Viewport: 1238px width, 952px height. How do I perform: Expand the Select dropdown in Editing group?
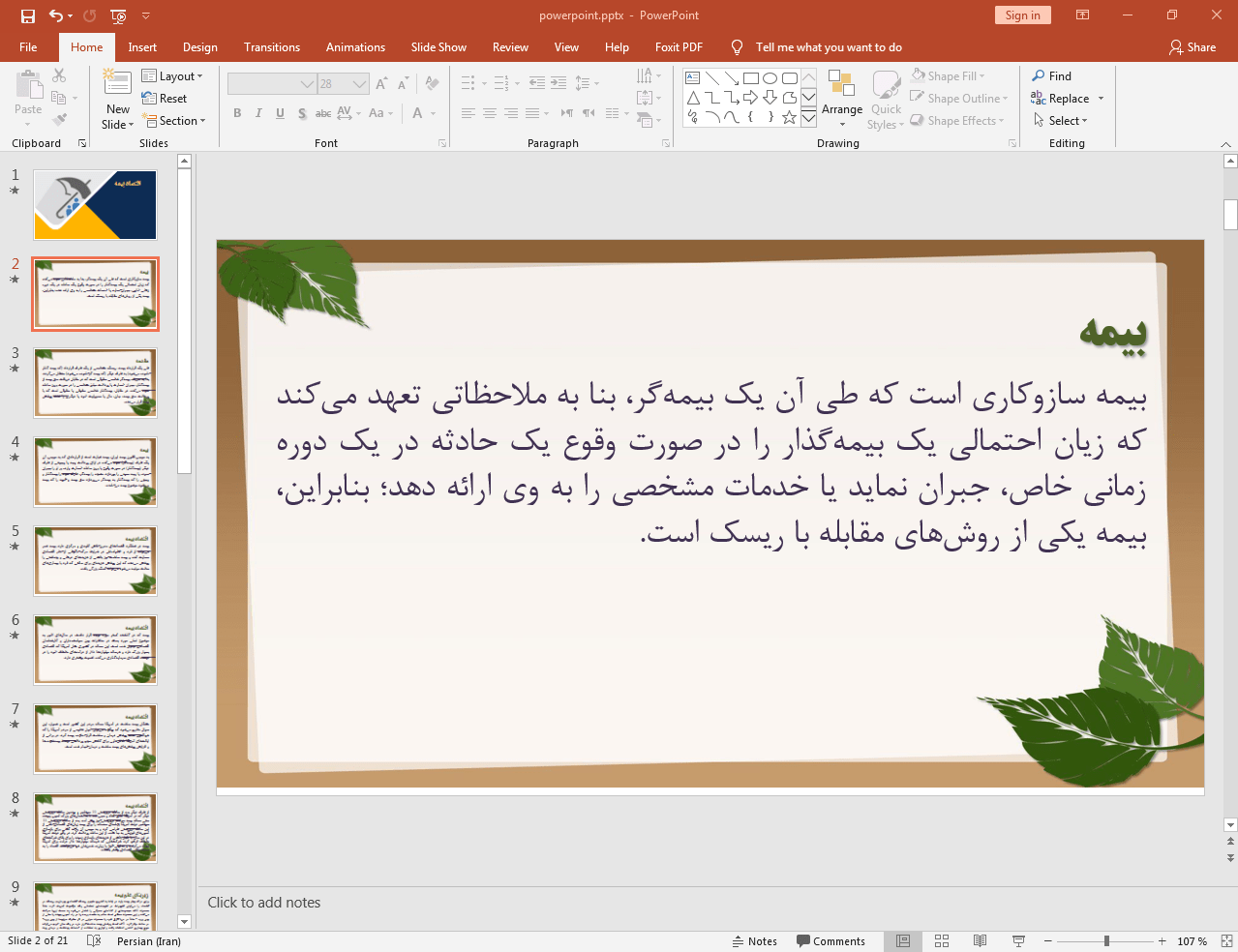pos(1061,121)
